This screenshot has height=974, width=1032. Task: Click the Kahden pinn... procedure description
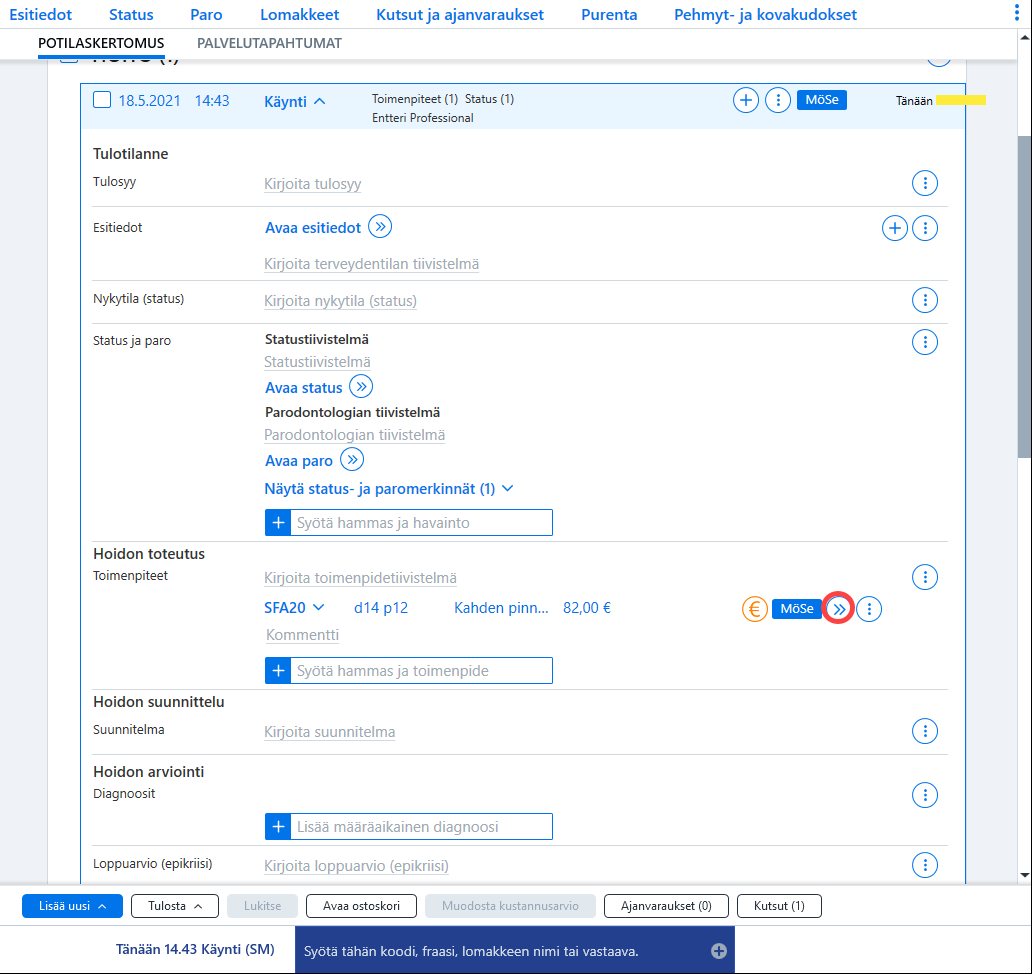coord(501,607)
